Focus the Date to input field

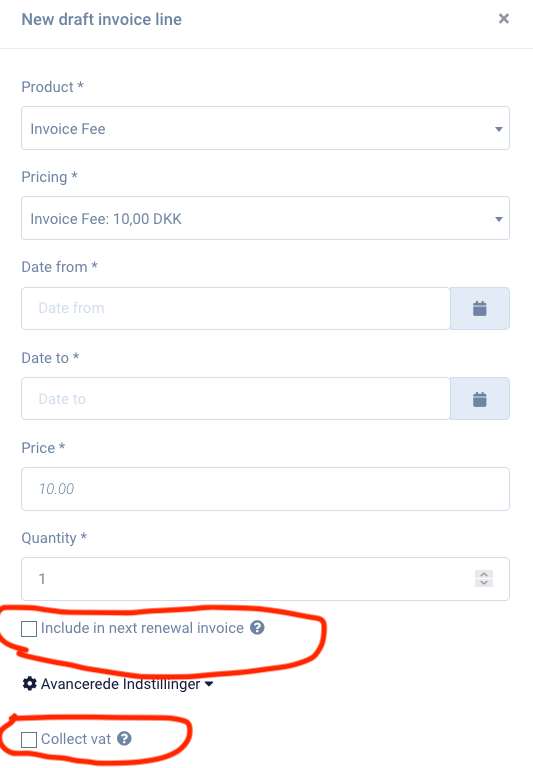[236, 399]
